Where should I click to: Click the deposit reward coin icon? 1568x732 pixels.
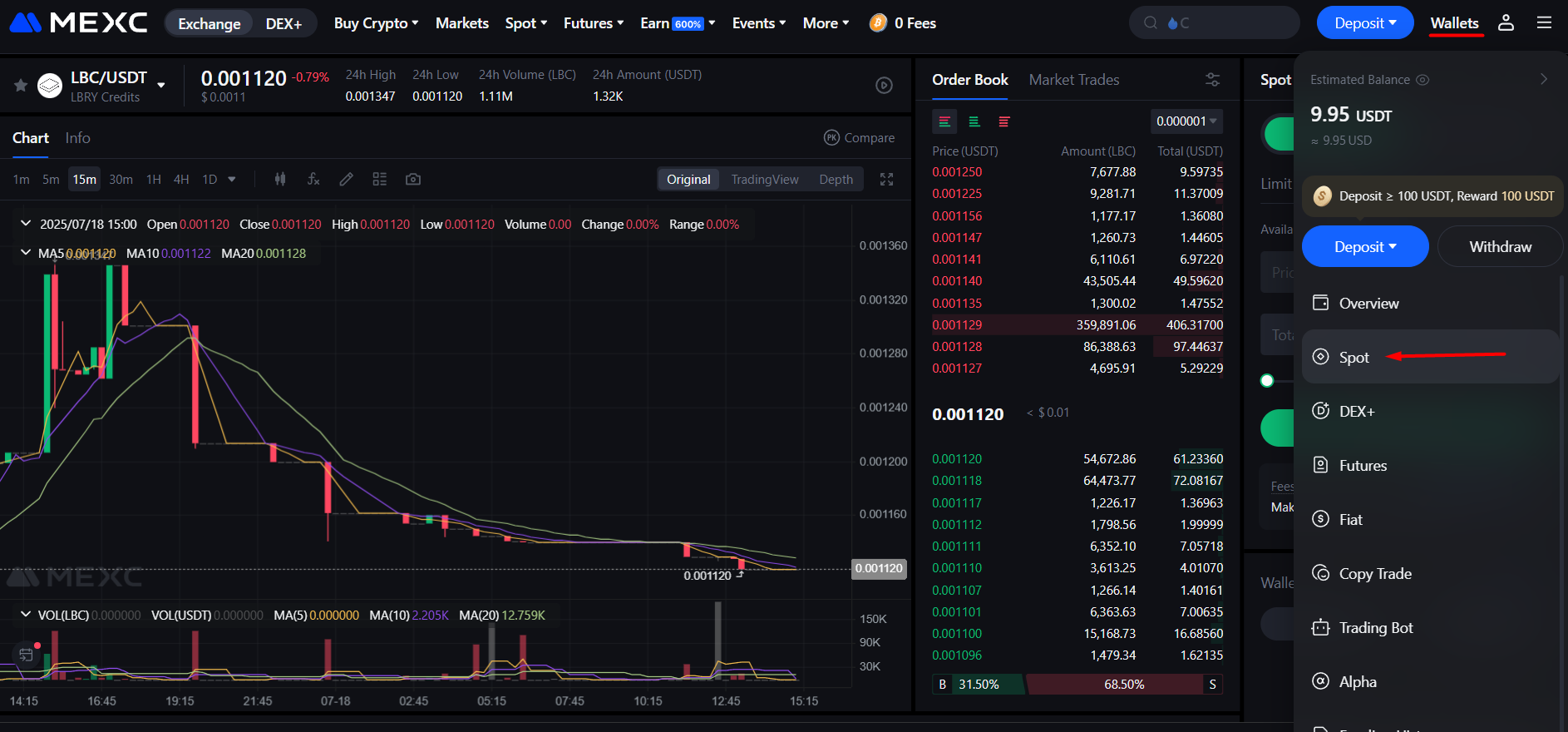pyautogui.click(x=1323, y=196)
